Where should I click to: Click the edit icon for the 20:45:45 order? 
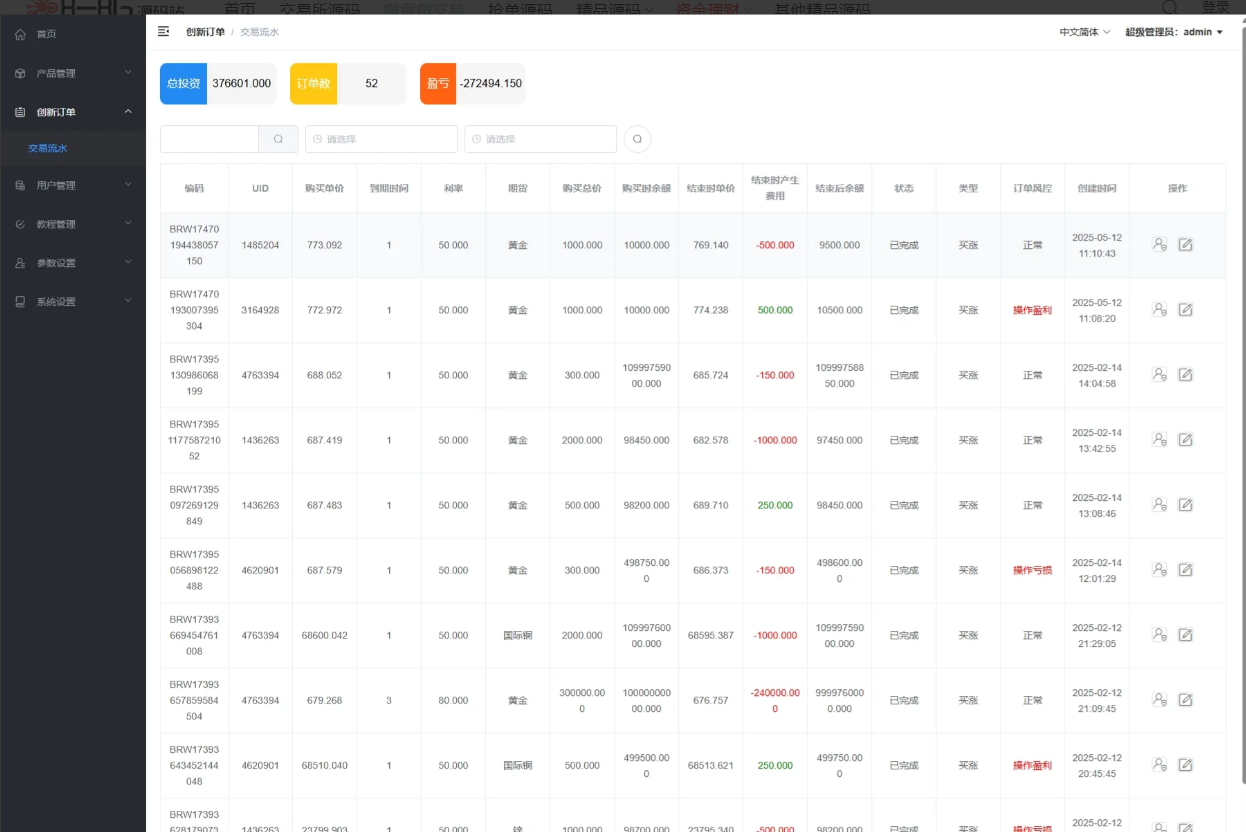(1185, 765)
